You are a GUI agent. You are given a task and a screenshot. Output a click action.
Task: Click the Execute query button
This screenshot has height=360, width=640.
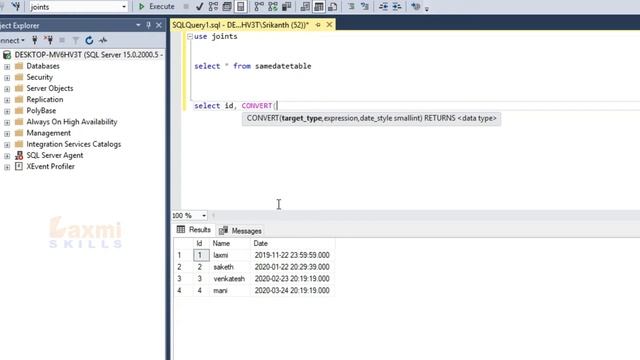coord(156,7)
